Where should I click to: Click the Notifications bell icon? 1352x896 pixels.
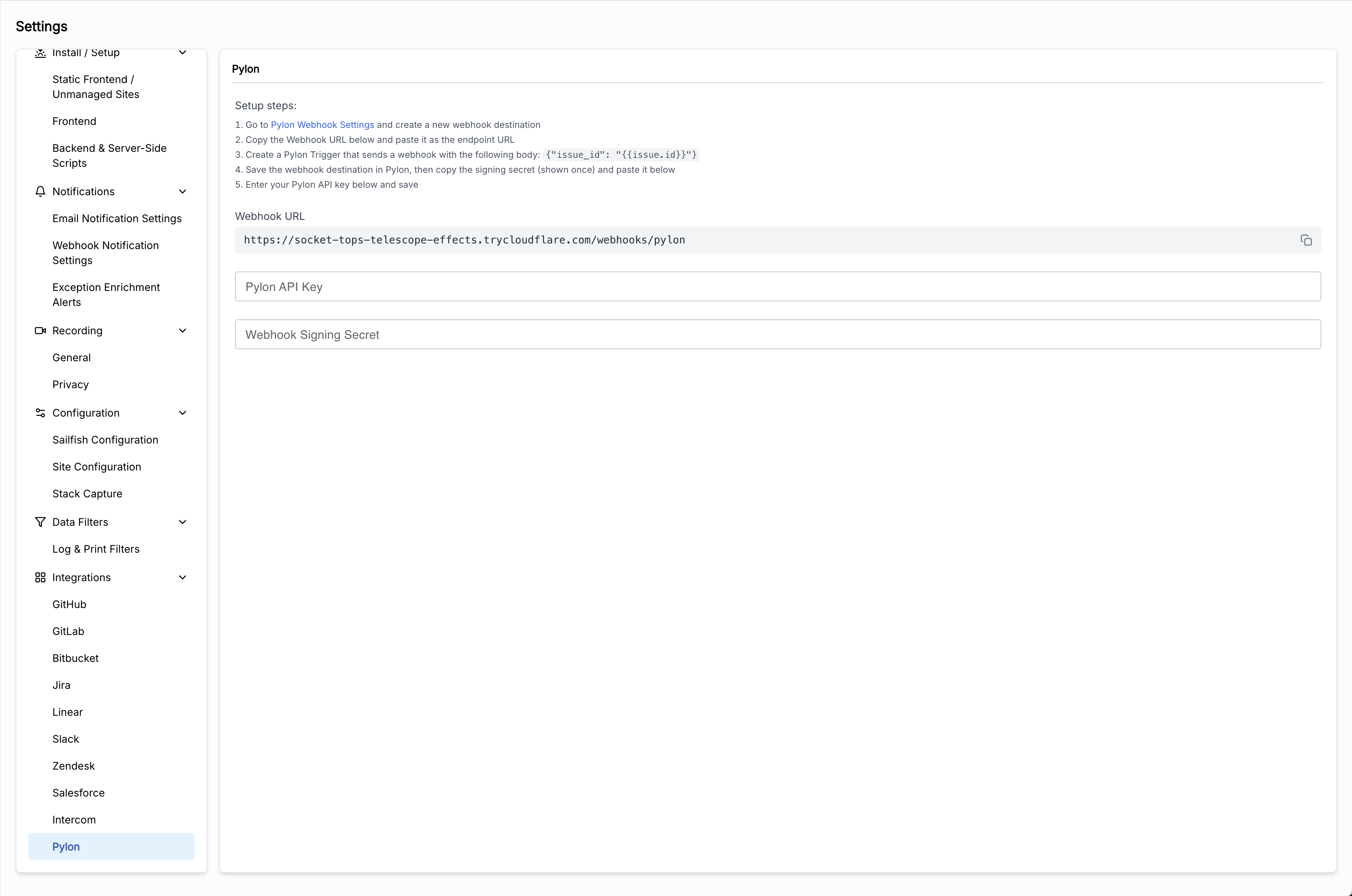[x=40, y=191]
